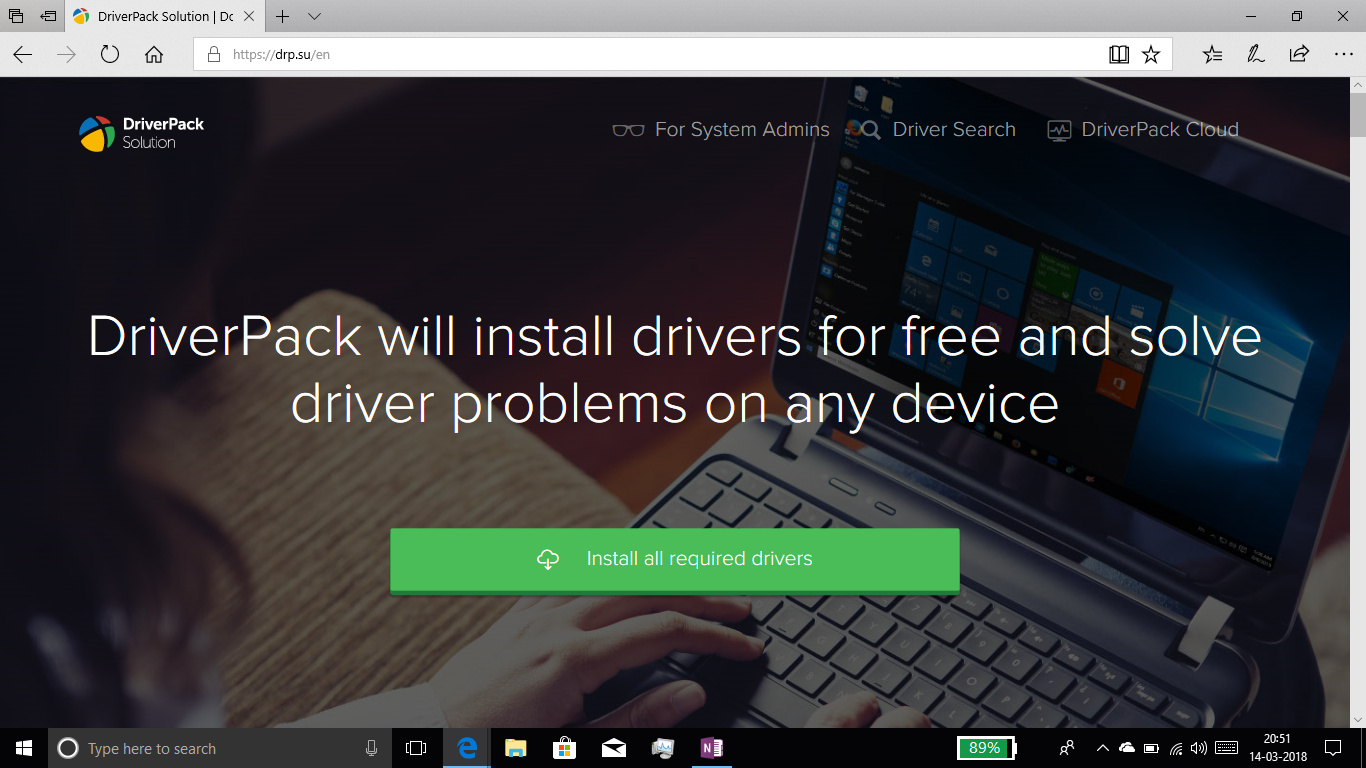Activate the microphone in the search box
The height and width of the screenshot is (768, 1366).
coord(370,747)
